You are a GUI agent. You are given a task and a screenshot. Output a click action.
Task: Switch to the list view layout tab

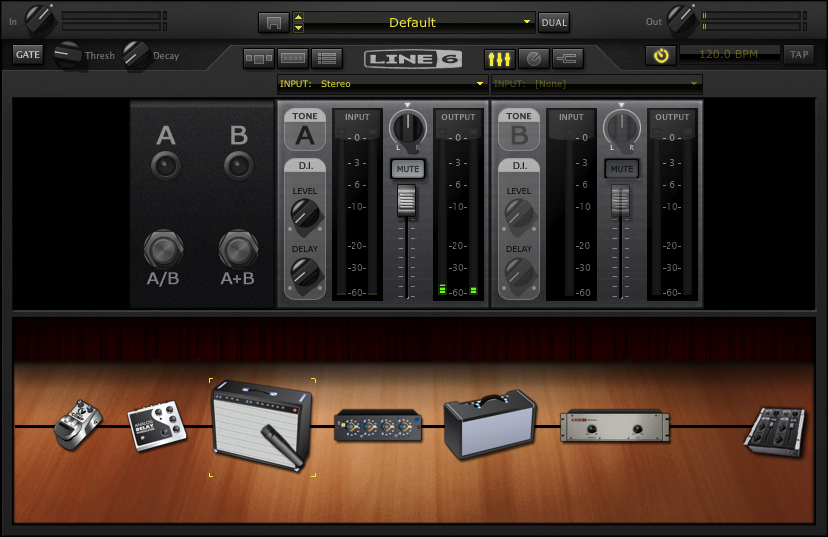coord(326,58)
